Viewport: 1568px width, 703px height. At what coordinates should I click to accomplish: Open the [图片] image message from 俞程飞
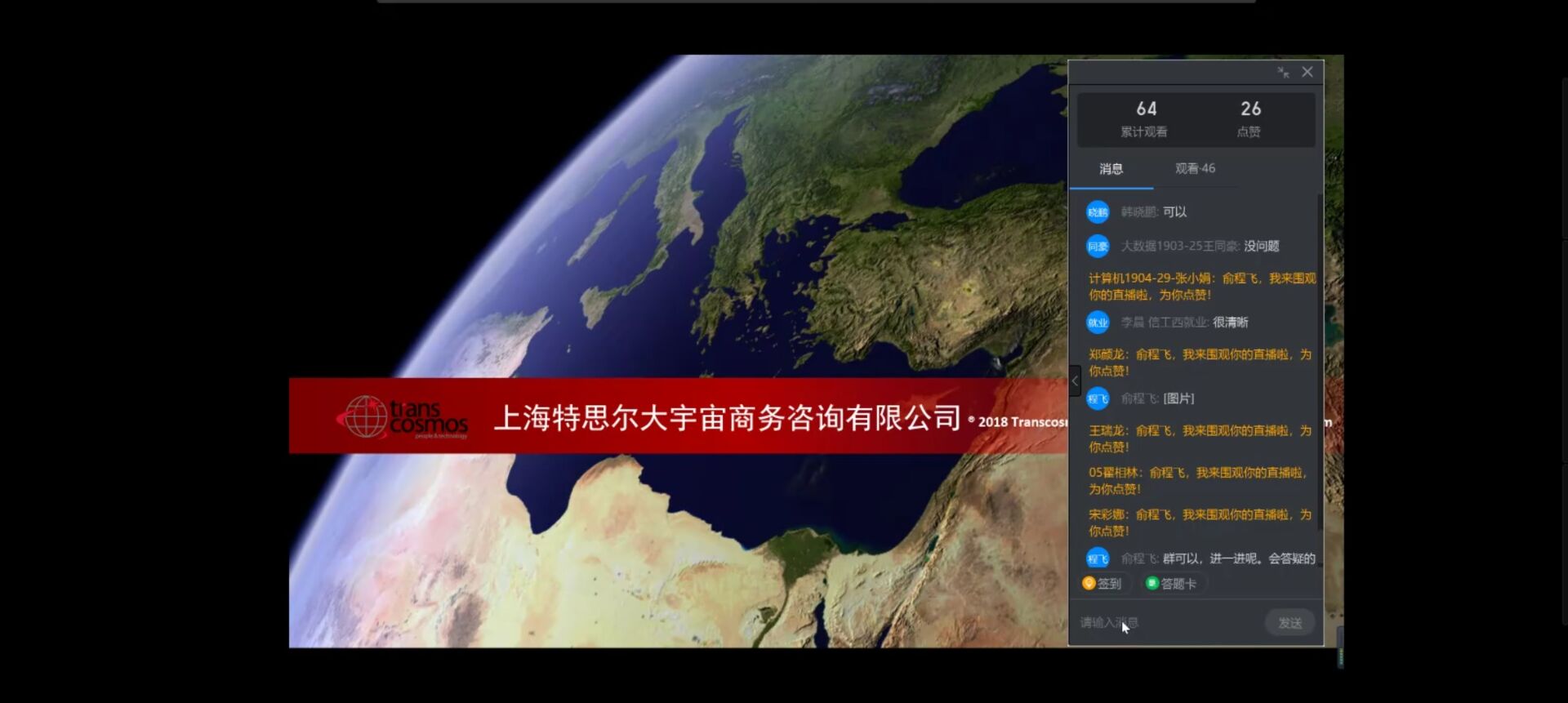click(1178, 398)
